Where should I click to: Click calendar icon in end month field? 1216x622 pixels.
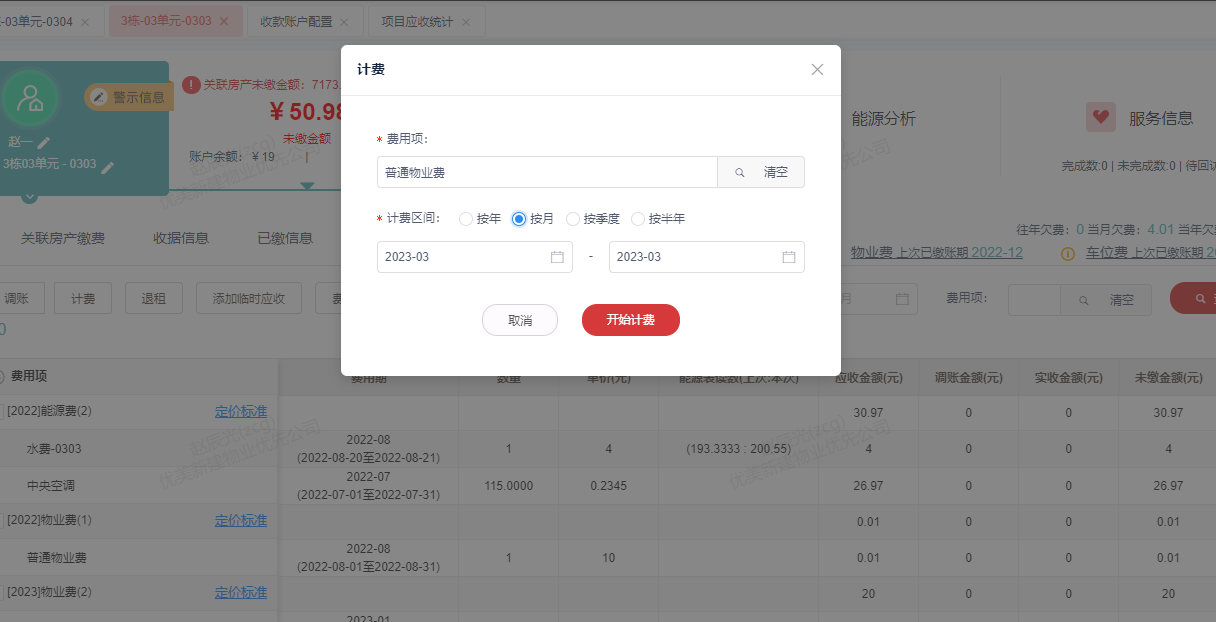coord(789,257)
